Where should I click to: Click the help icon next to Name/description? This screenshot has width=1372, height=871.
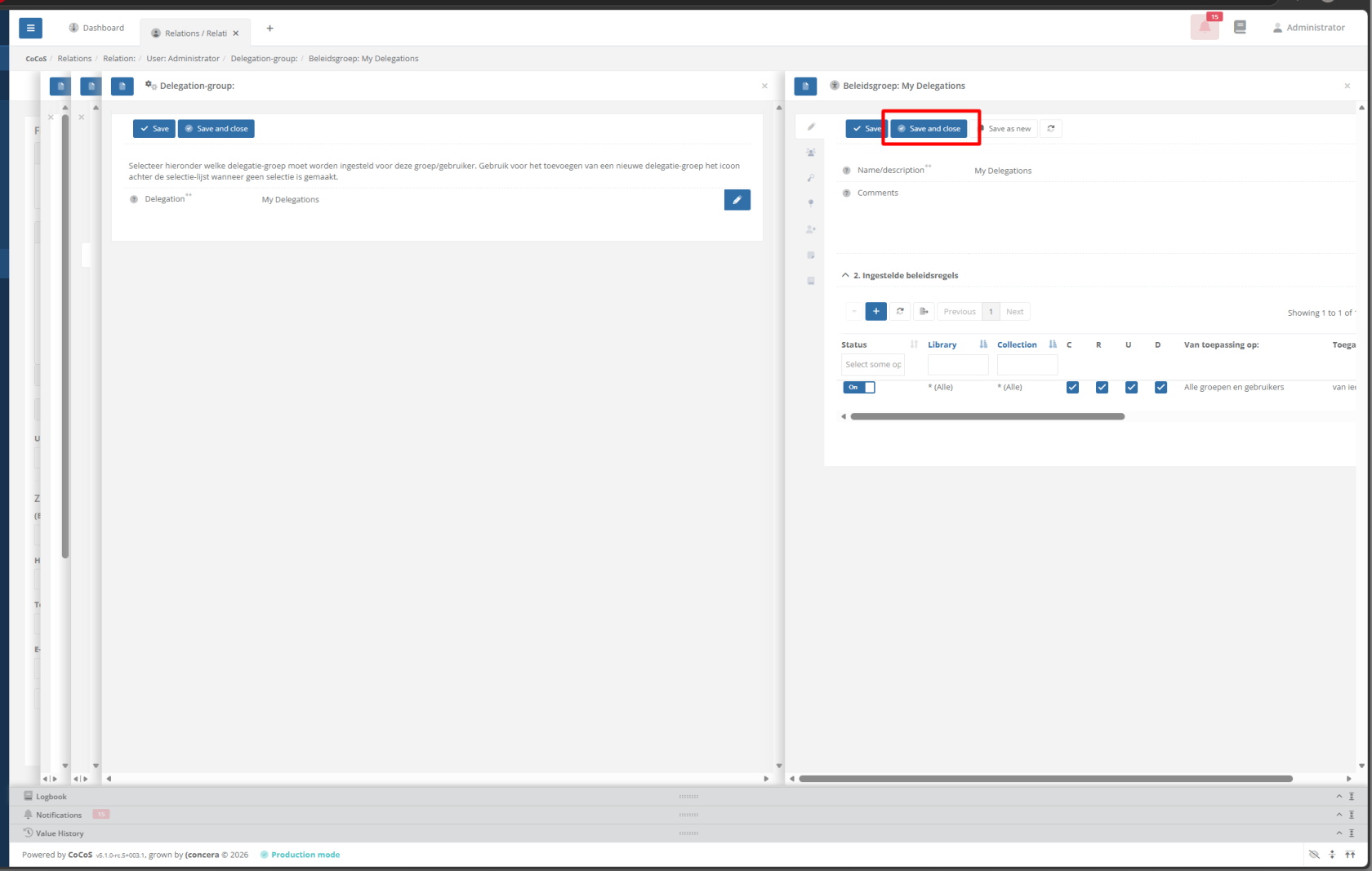pos(847,171)
